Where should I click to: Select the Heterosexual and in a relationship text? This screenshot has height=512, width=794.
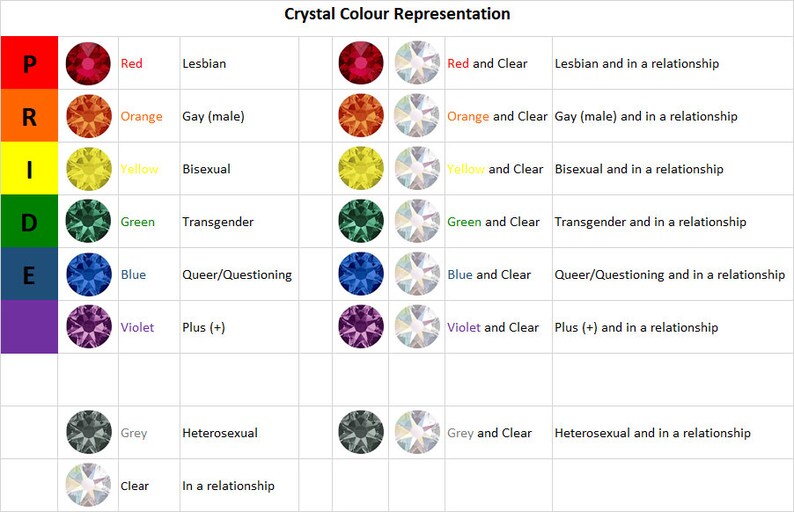(x=653, y=433)
